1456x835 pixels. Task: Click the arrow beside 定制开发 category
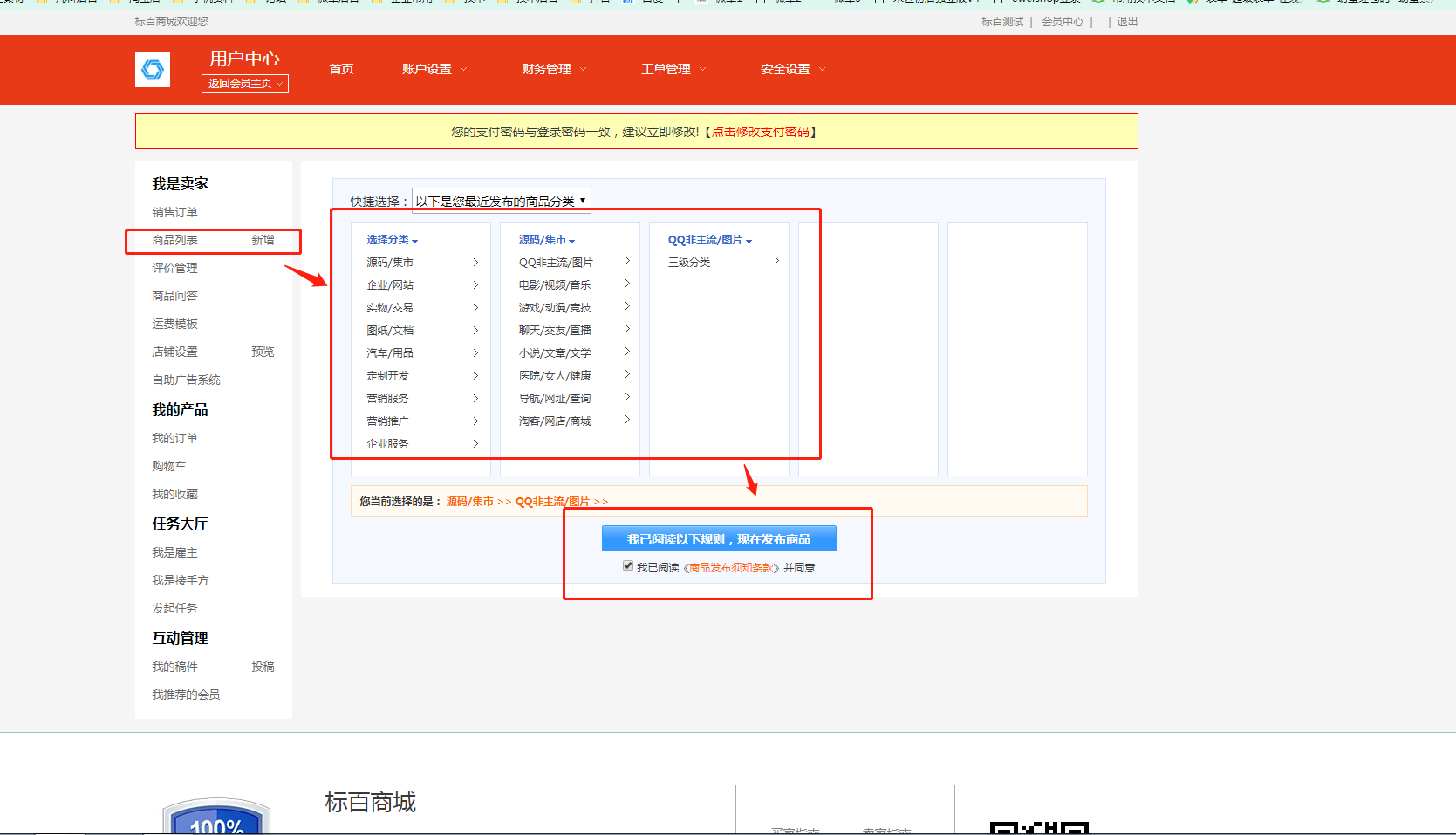click(x=475, y=375)
